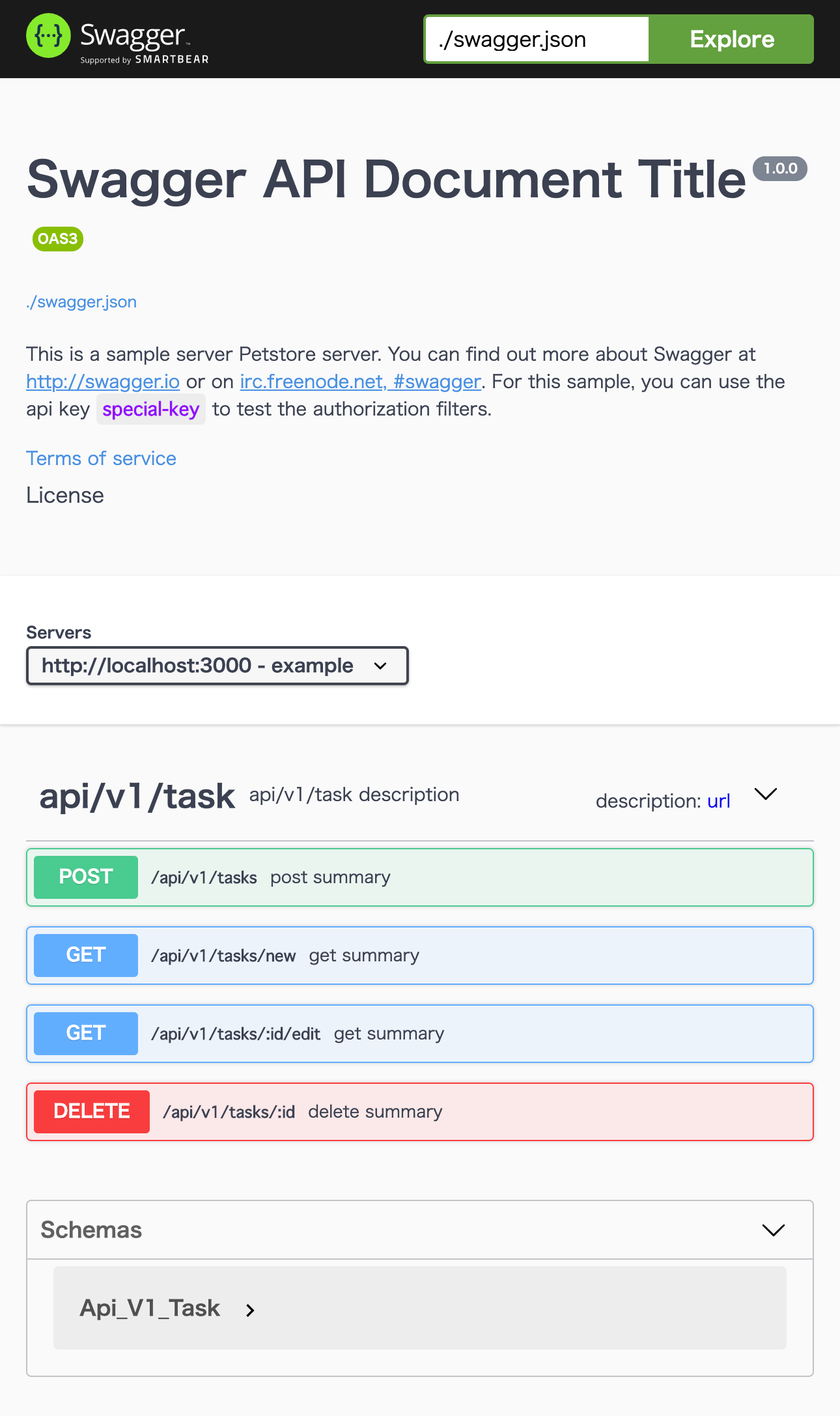Select the POST method badge

[x=85, y=877]
